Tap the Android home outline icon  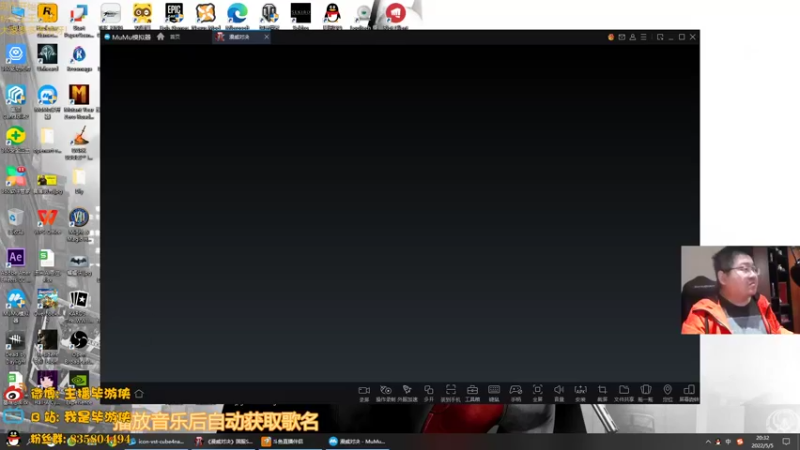[139, 394]
